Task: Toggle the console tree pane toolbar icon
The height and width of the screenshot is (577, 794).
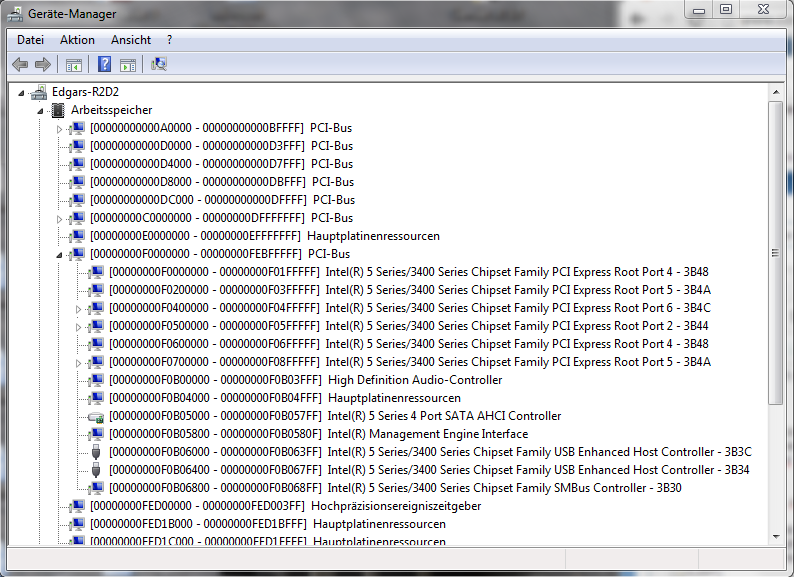Action: click(x=73, y=65)
